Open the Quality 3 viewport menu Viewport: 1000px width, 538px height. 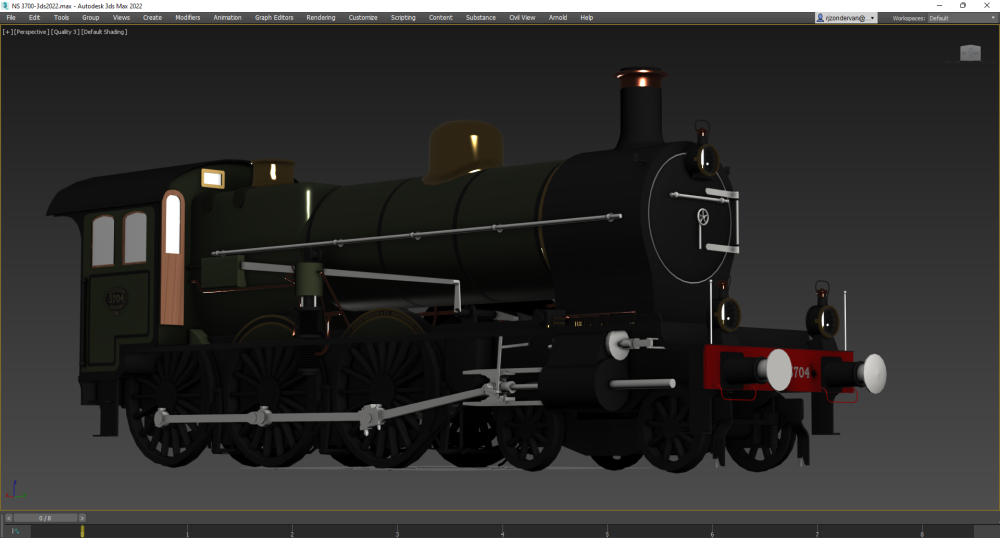pos(67,32)
